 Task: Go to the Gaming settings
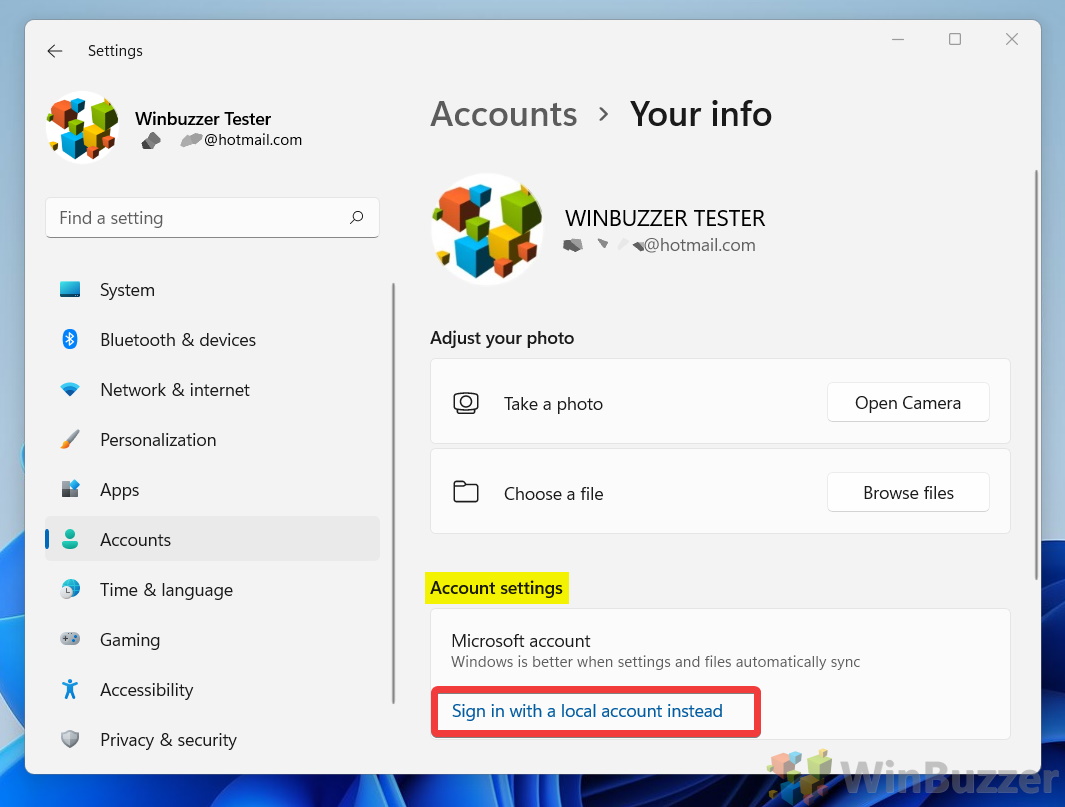[212, 640]
